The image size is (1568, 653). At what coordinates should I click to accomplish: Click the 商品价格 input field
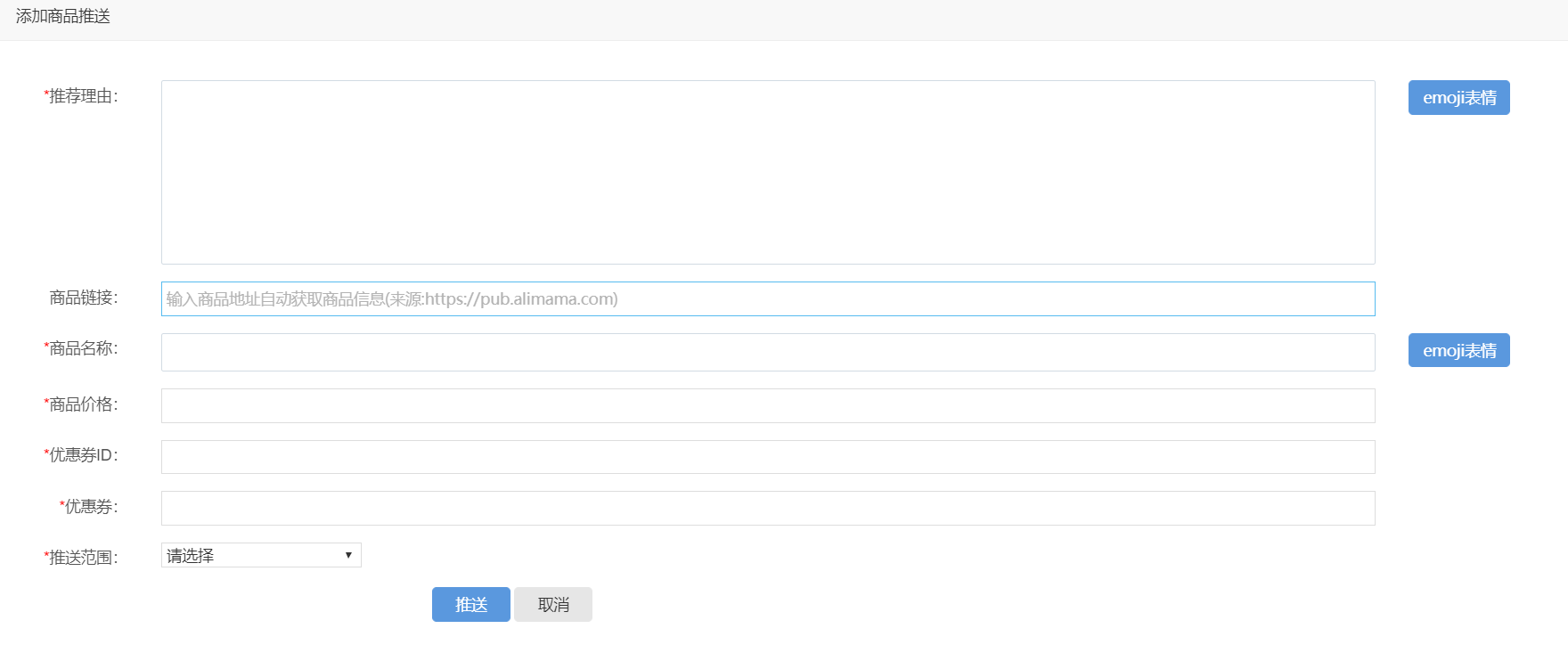tap(767, 405)
